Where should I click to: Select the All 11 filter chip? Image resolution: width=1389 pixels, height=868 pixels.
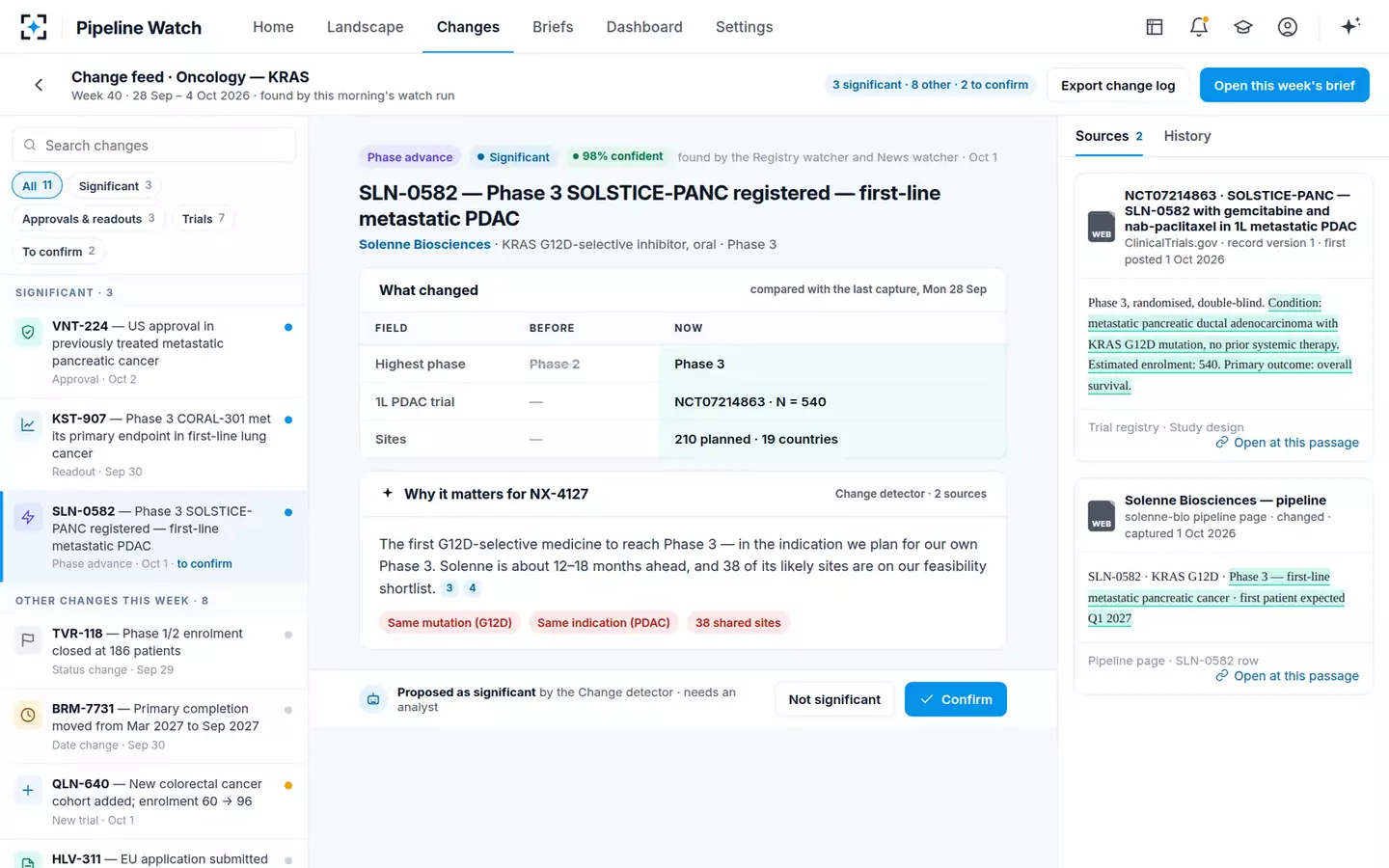[37, 185]
